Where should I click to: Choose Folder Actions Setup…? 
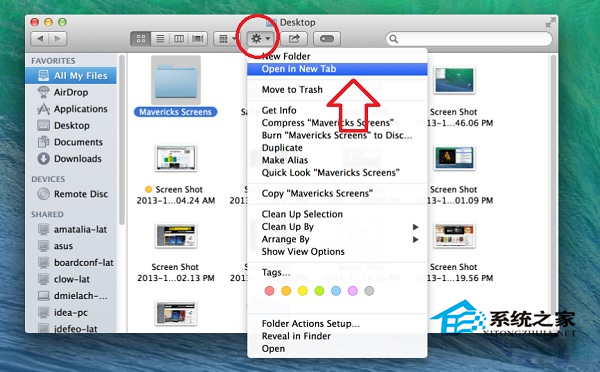click(x=337, y=324)
